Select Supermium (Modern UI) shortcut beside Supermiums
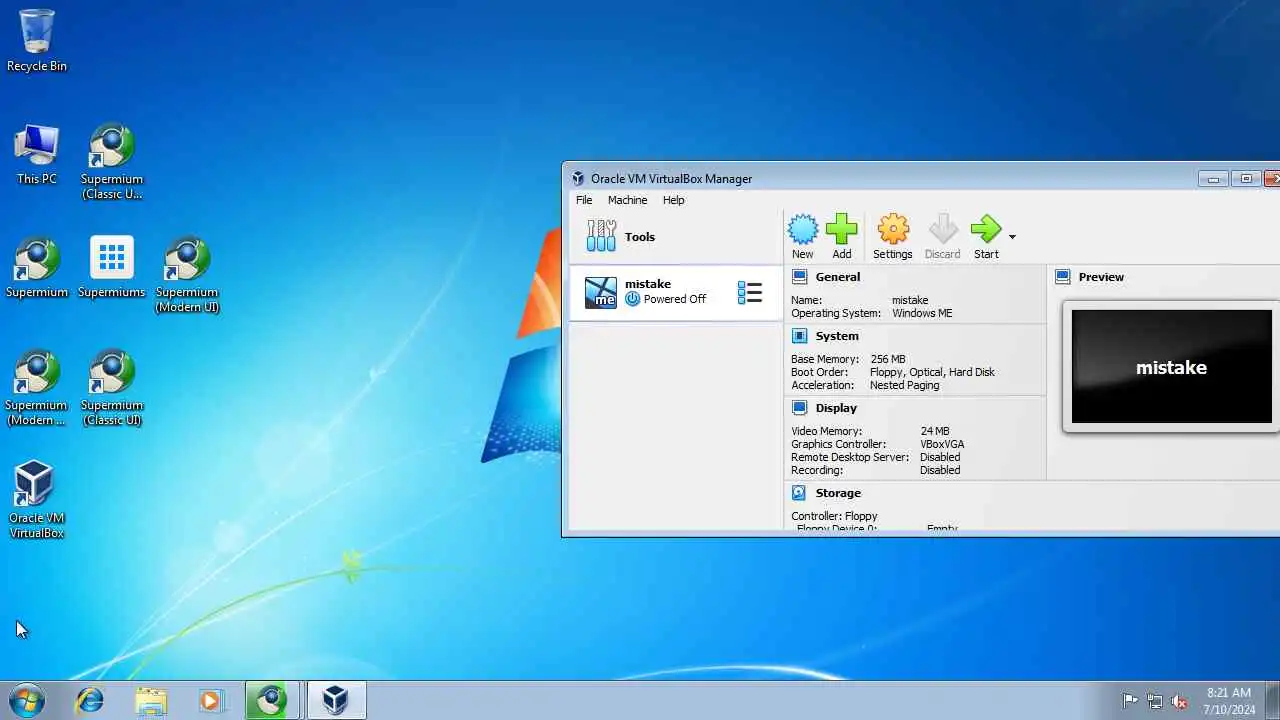The width and height of the screenshot is (1280, 720). point(187,275)
